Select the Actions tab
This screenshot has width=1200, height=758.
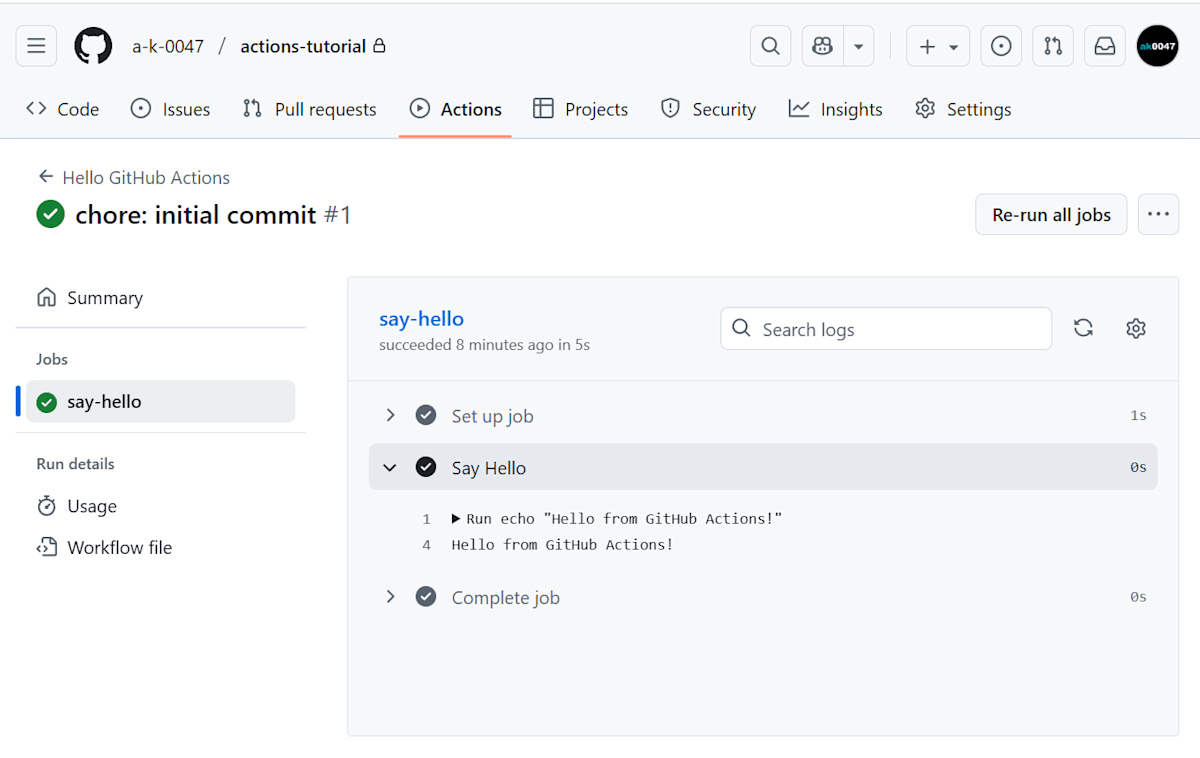point(456,109)
